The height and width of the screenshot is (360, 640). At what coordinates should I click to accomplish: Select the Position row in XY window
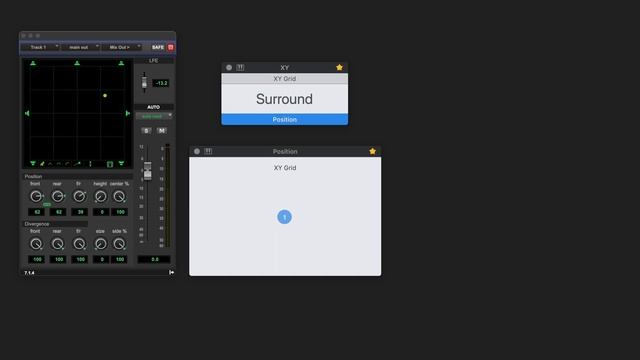[284, 119]
